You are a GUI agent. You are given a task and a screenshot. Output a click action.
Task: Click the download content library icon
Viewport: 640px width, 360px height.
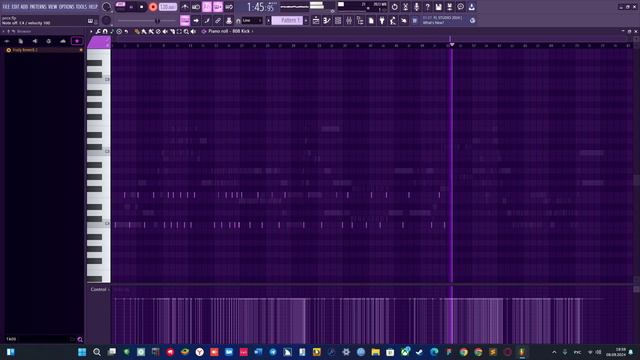click(471, 7)
